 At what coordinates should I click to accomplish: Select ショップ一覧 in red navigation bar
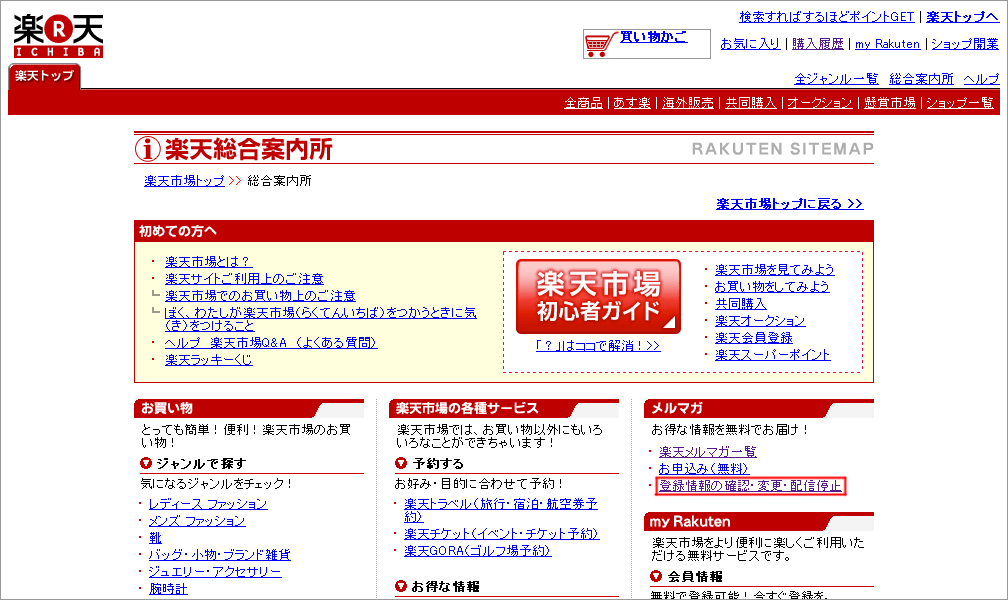[x=960, y=103]
